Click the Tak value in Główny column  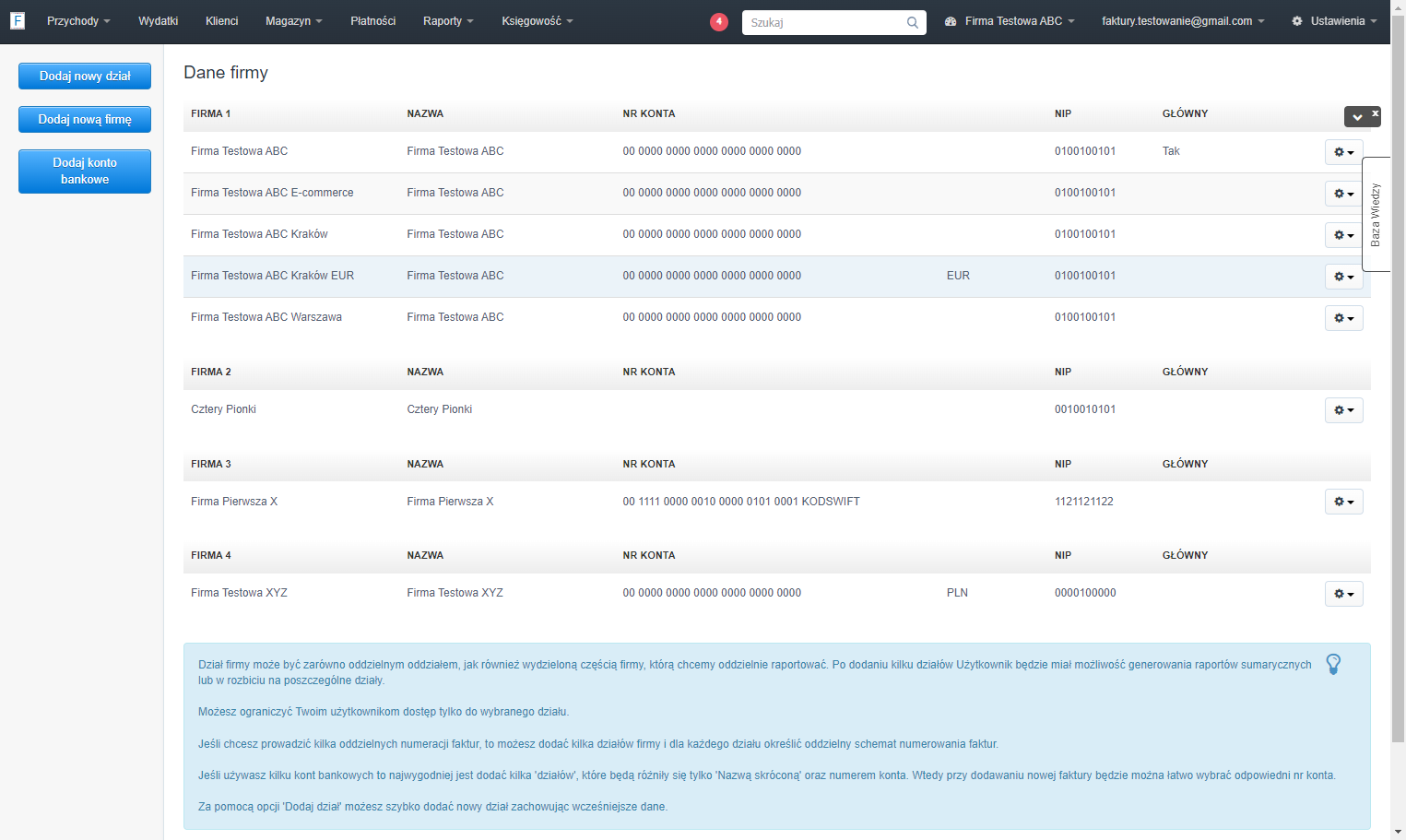tap(1171, 151)
